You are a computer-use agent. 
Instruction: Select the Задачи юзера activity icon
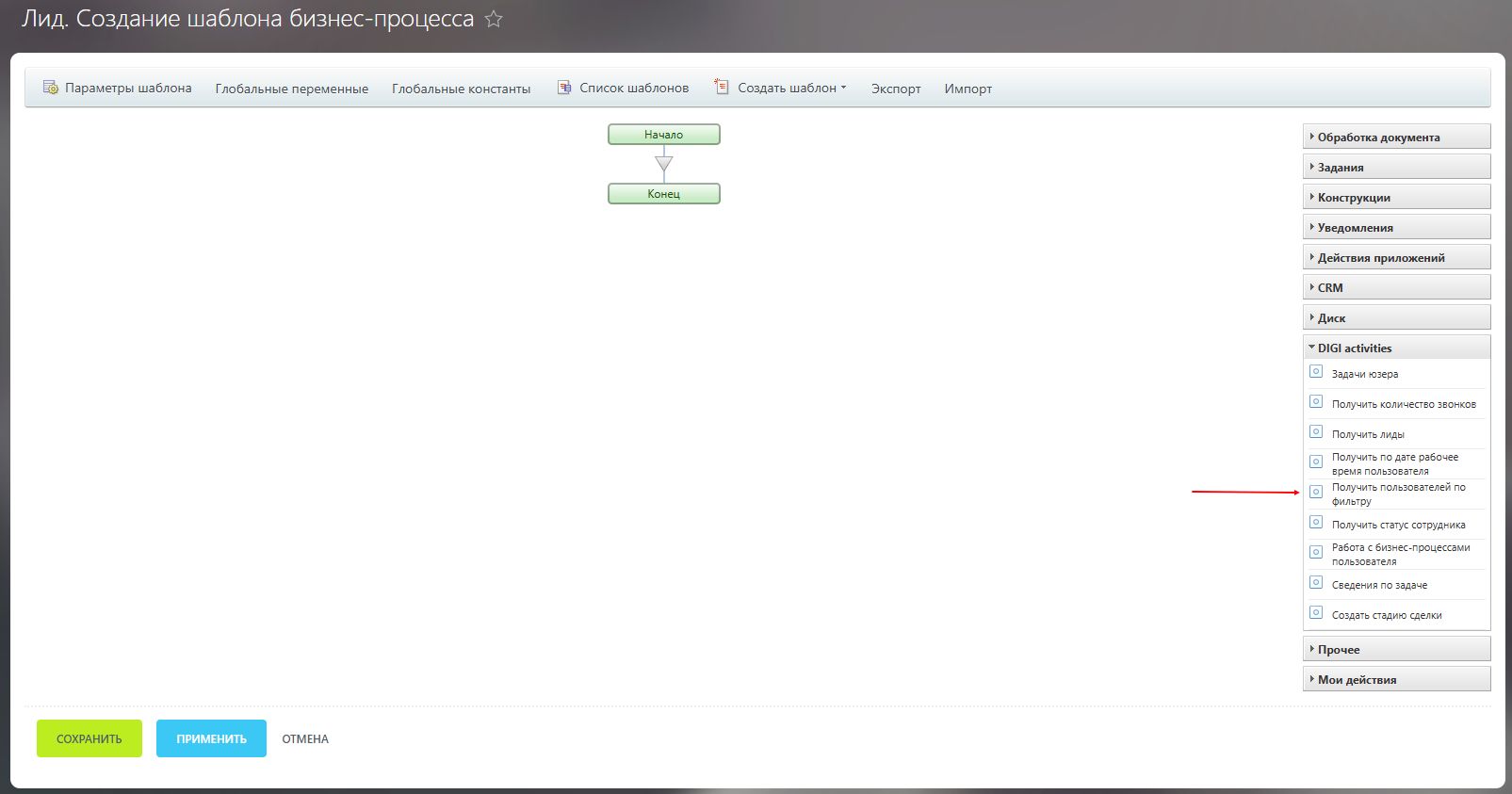coord(1316,372)
